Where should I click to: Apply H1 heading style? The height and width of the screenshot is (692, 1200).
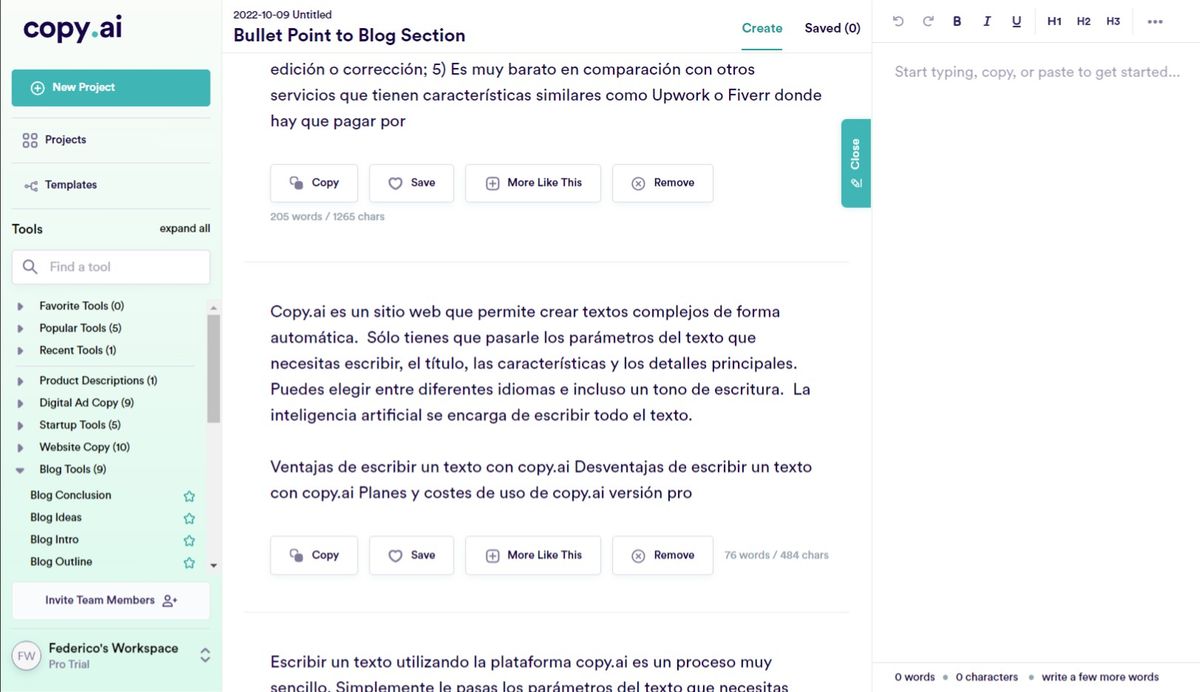tap(1054, 21)
